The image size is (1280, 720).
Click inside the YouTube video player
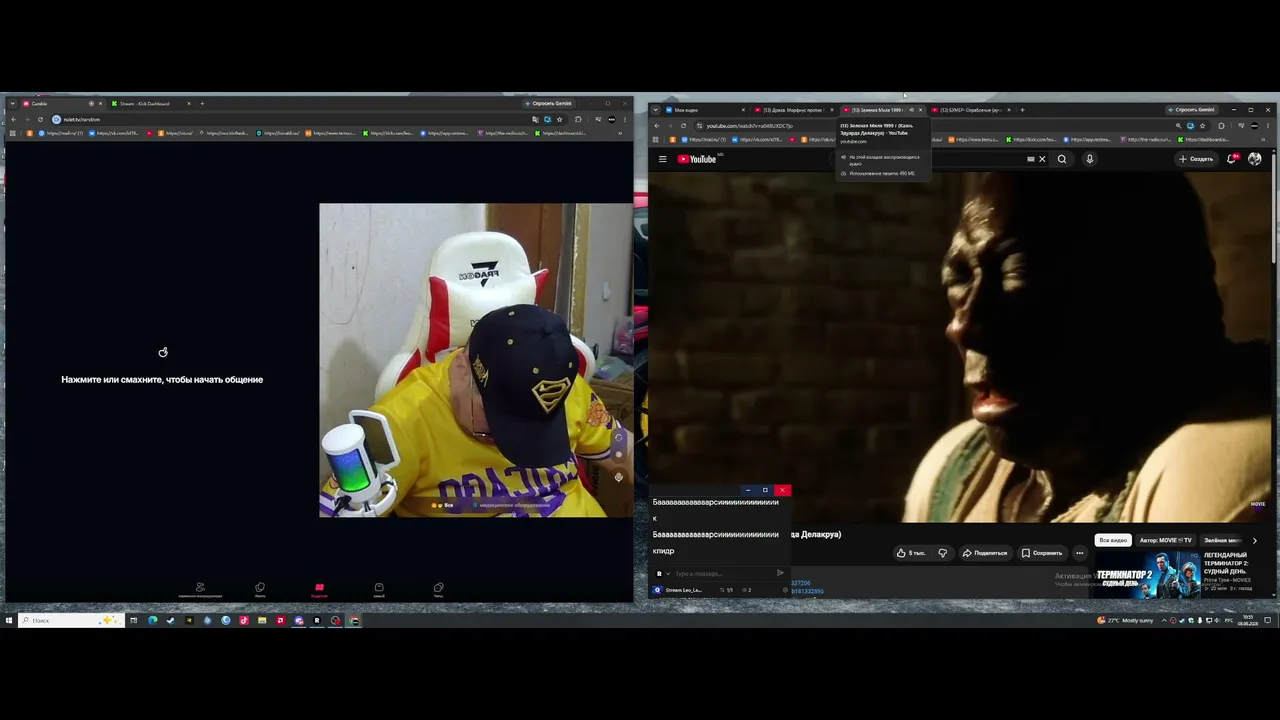960,346
